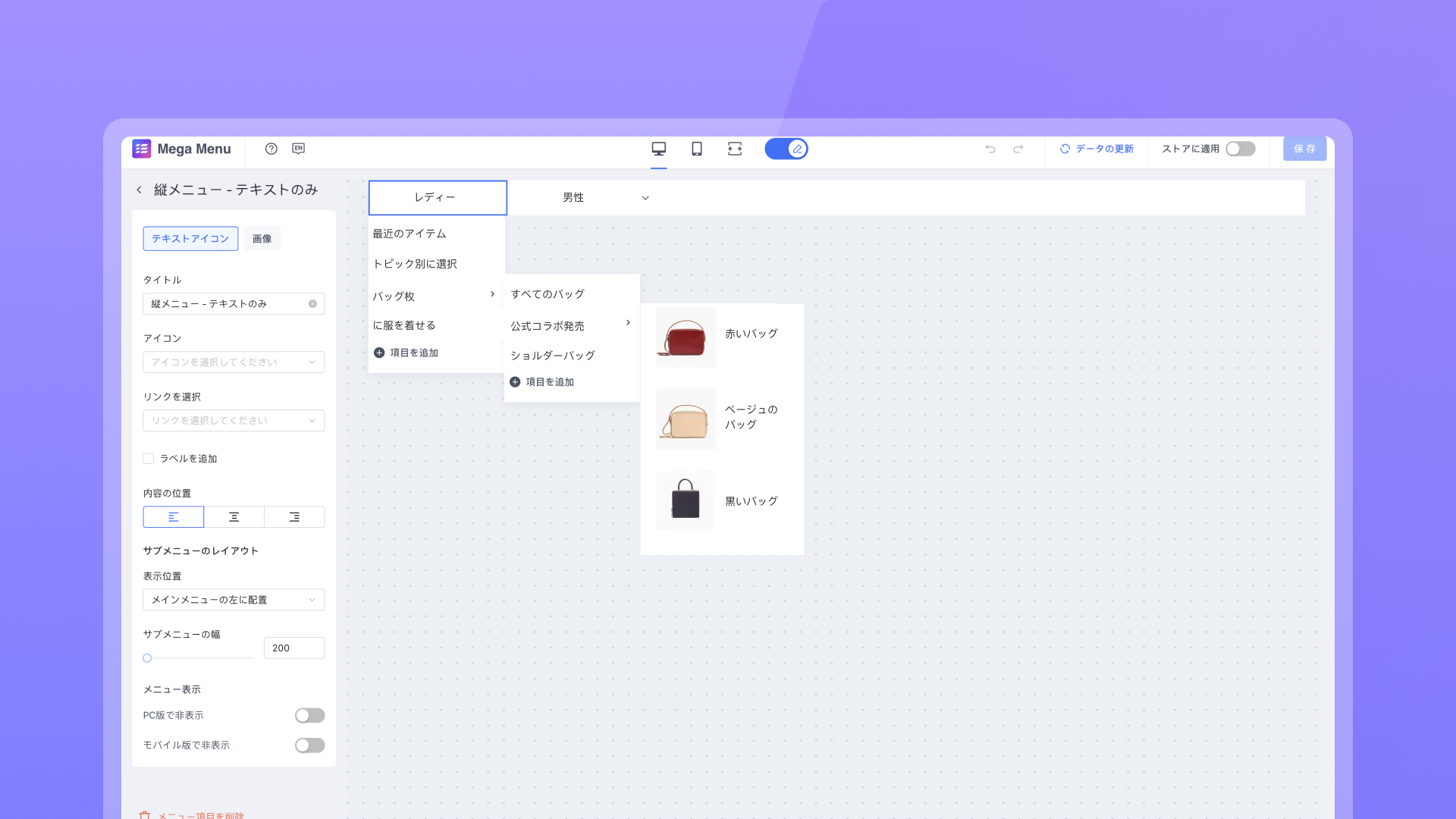Toggle ストアに適用 switch

(x=1241, y=149)
